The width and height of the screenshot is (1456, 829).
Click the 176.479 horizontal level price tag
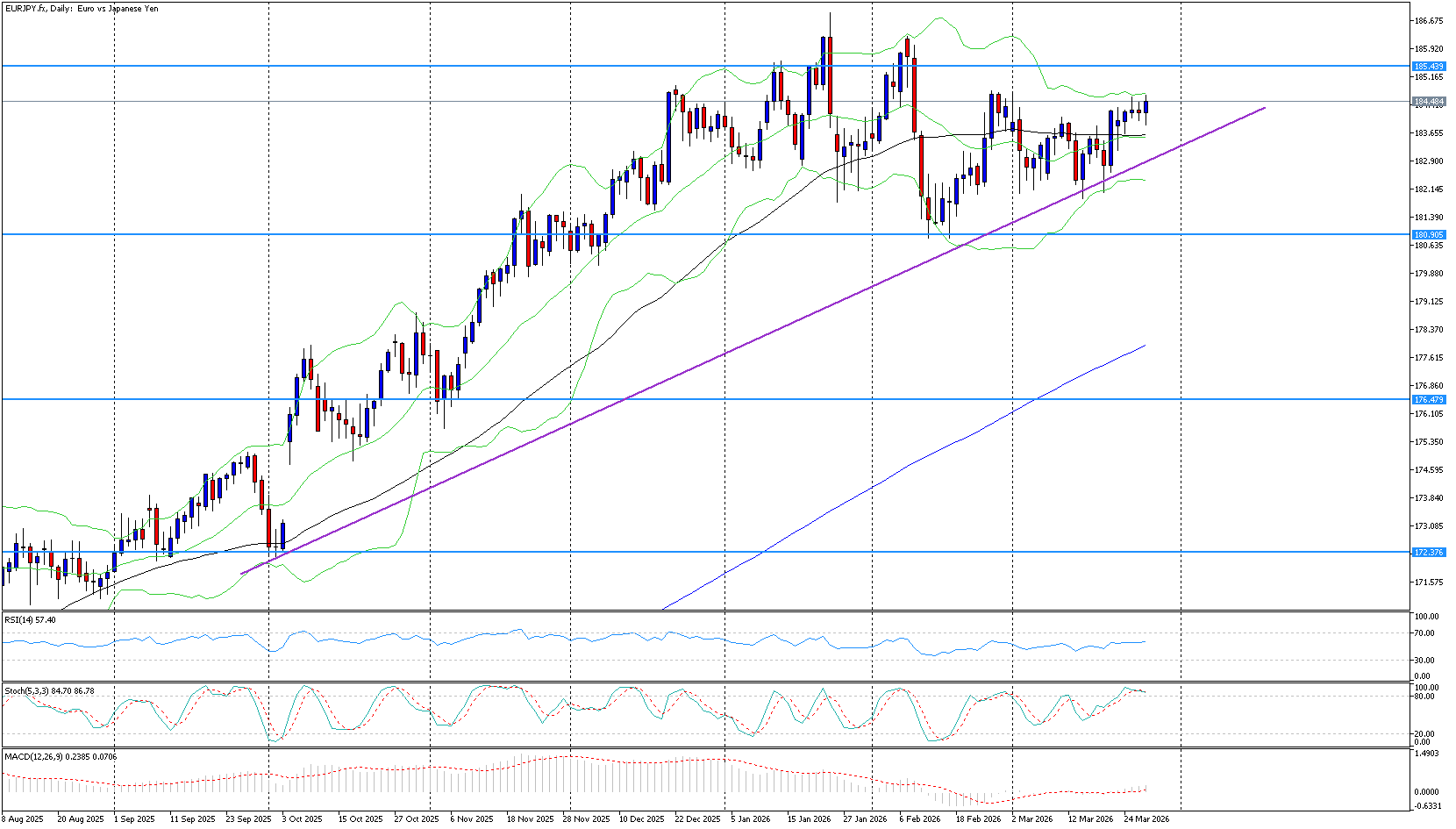(1428, 400)
